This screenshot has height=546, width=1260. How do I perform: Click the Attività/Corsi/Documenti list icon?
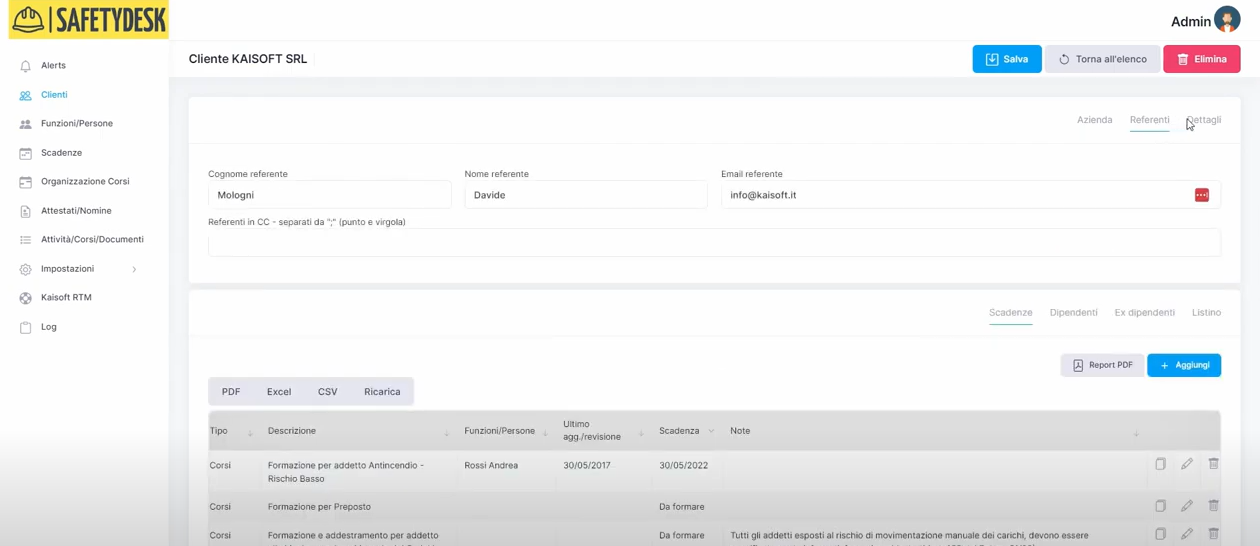click(25, 240)
